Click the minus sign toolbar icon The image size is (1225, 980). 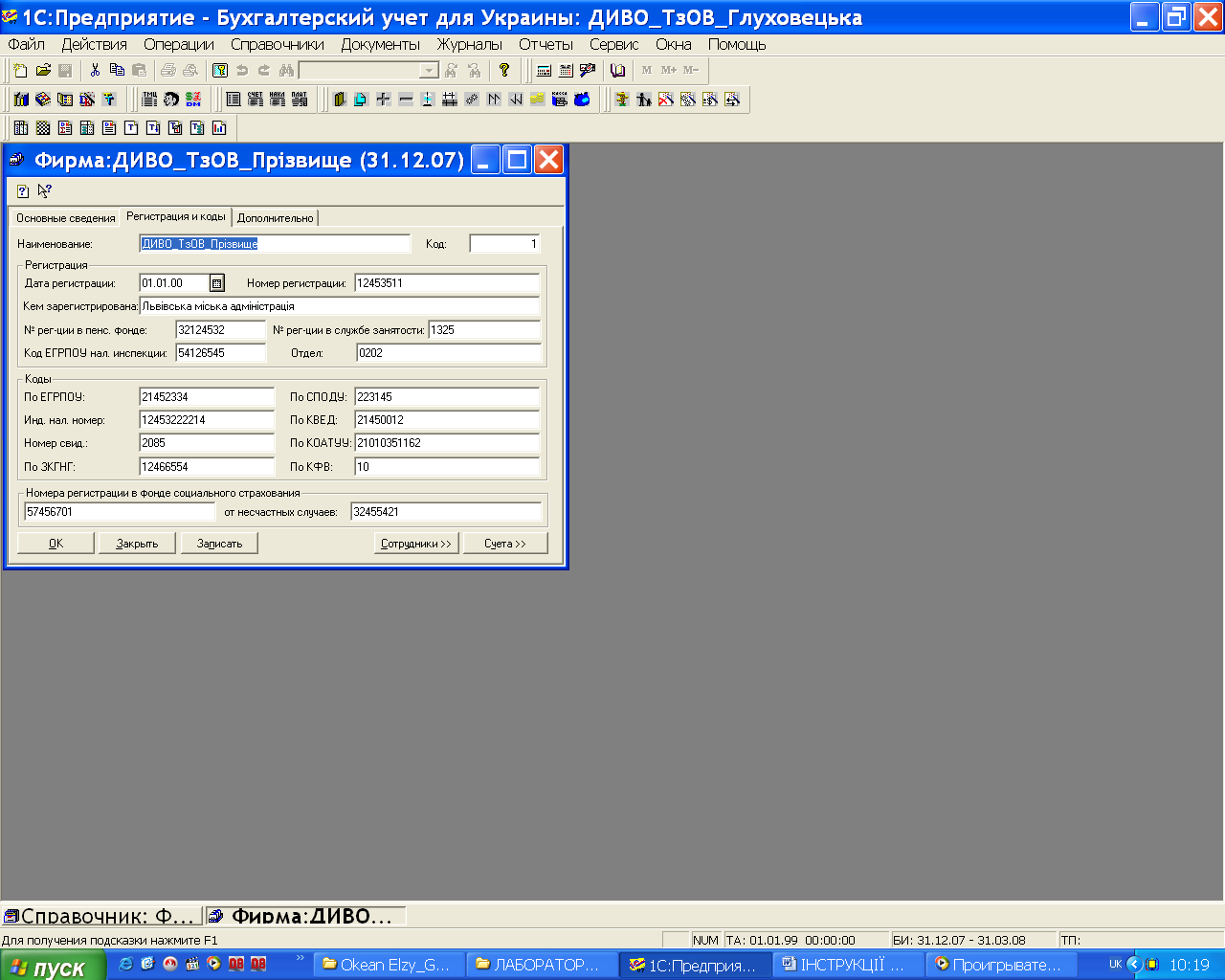tap(406, 99)
